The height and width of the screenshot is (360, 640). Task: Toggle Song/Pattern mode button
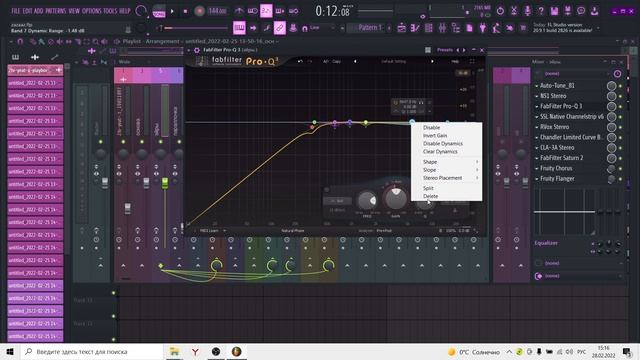159,11
